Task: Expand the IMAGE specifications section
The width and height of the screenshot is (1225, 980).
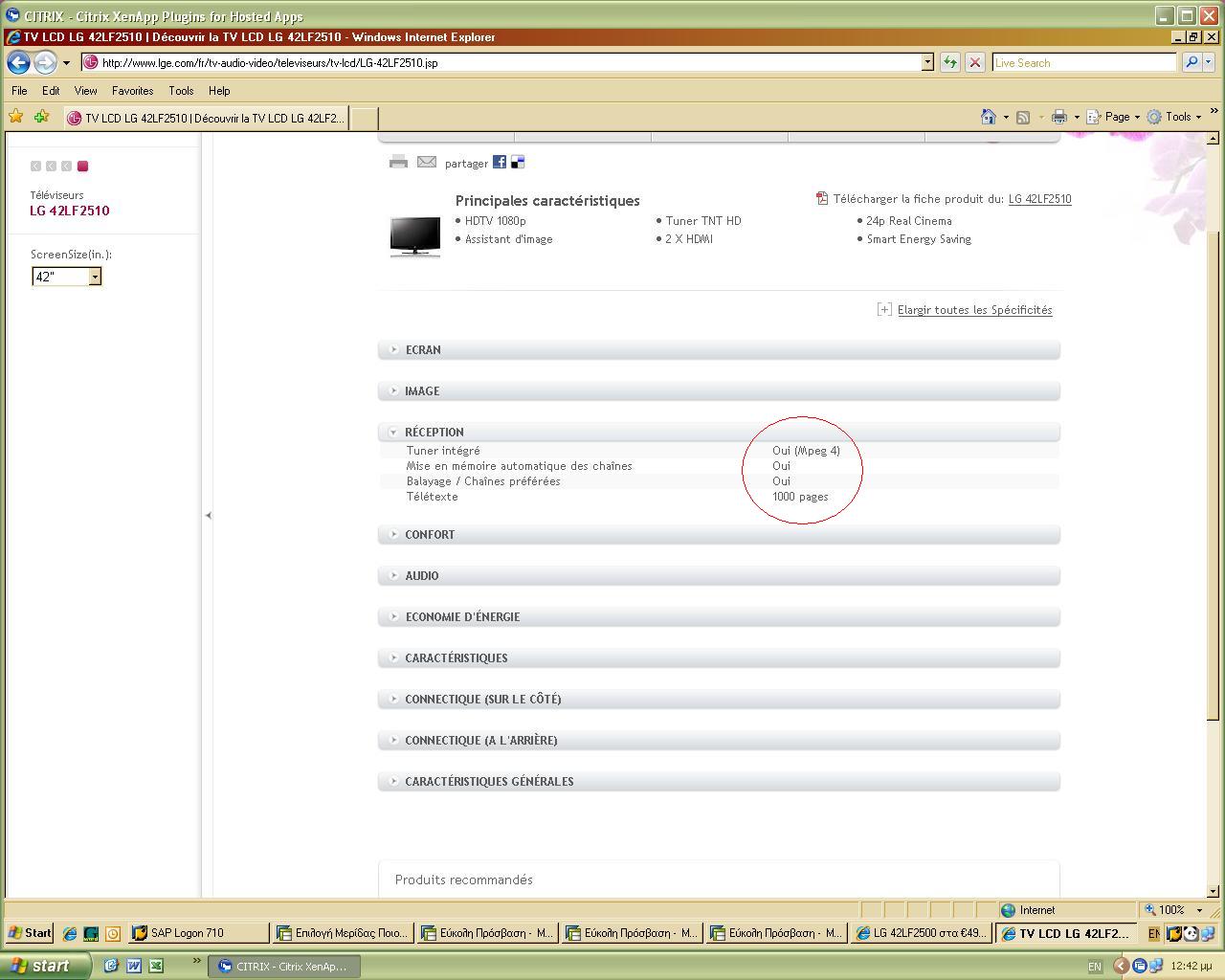Action: click(719, 390)
